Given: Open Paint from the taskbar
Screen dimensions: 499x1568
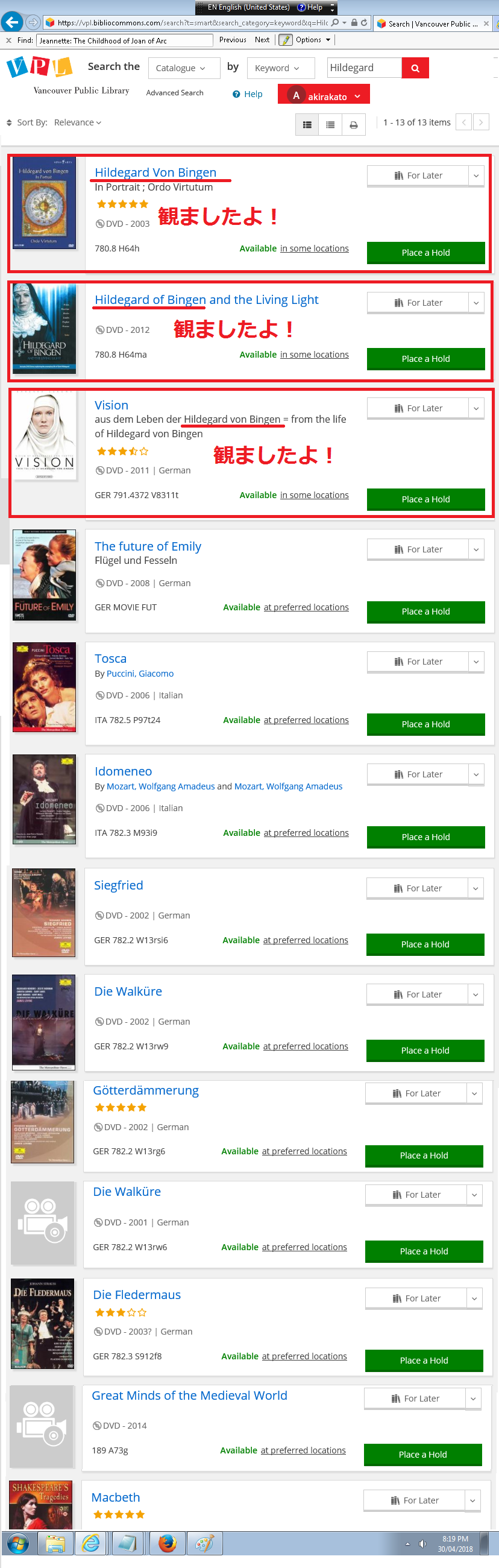Looking at the screenshot, I should [x=204, y=1543].
